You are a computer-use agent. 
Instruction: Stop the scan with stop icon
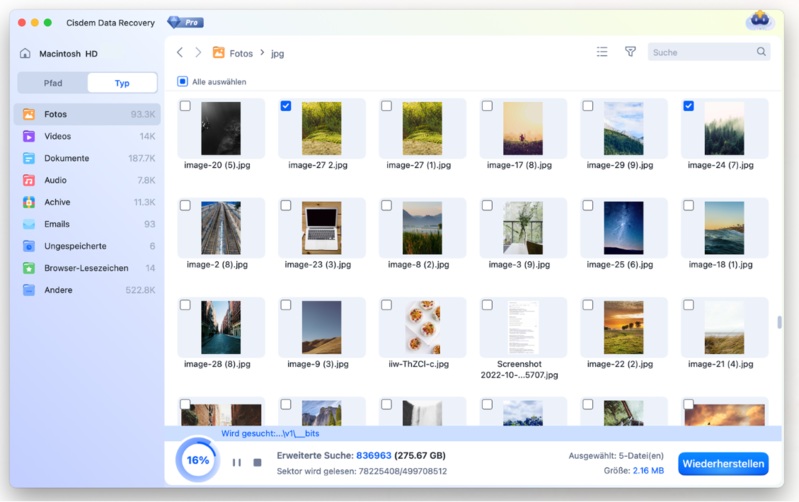257,462
